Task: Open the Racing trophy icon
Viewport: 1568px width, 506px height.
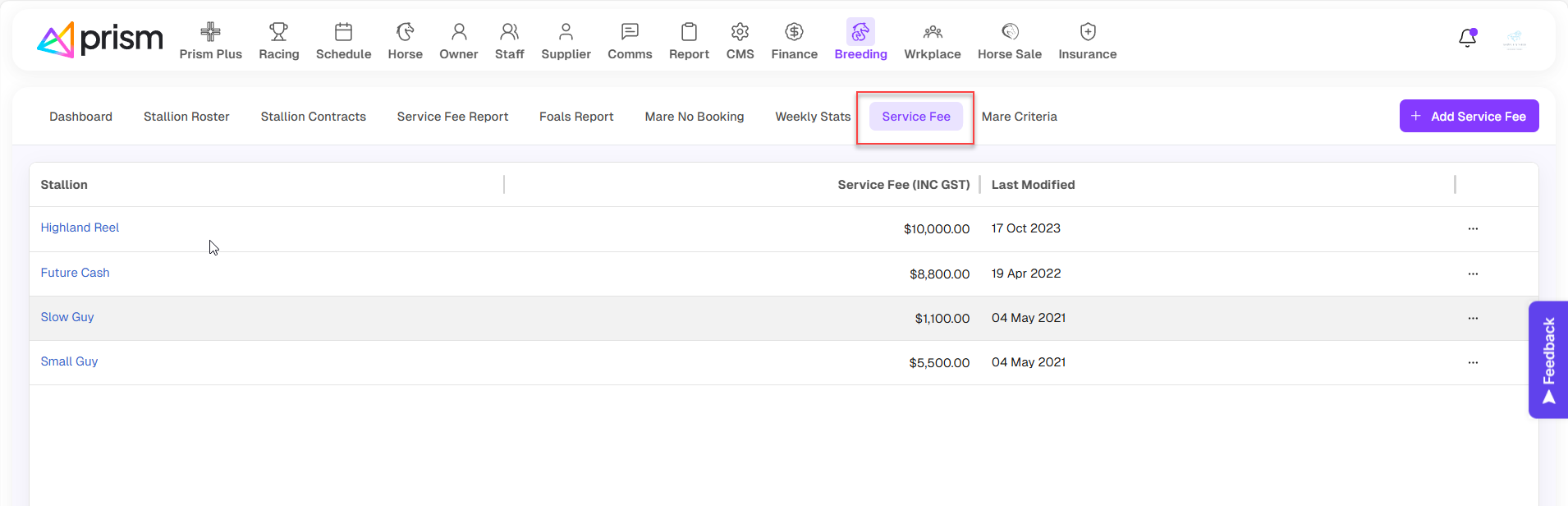Action: pos(278,32)
